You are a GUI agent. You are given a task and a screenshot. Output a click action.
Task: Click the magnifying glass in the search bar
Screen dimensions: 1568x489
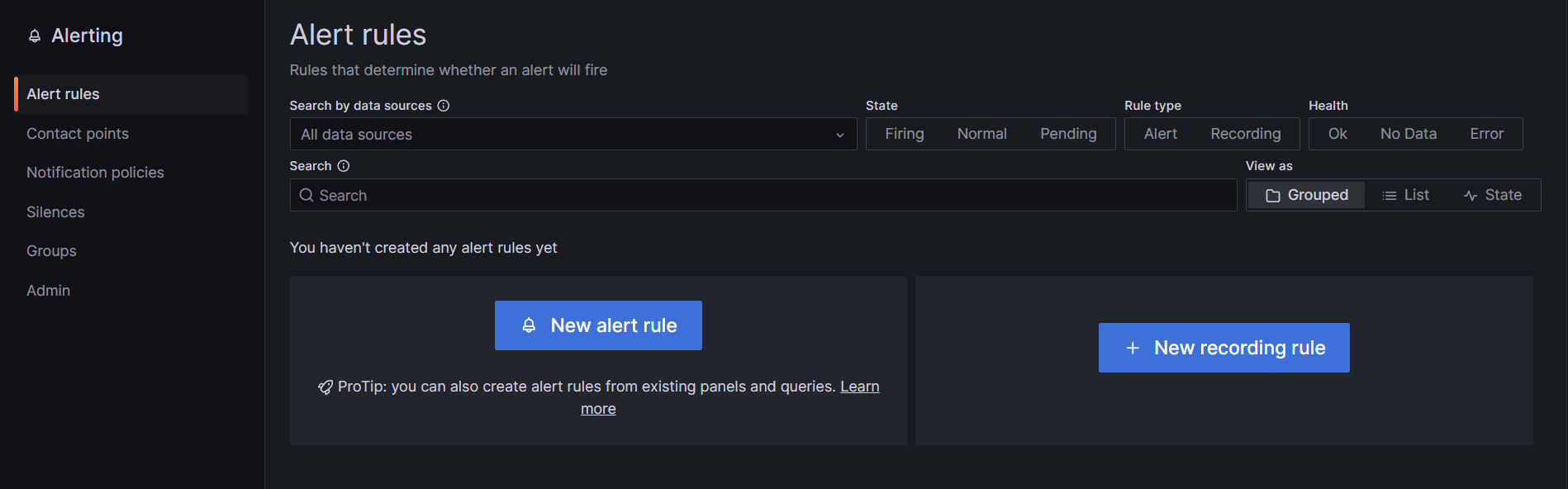point(306,195)
